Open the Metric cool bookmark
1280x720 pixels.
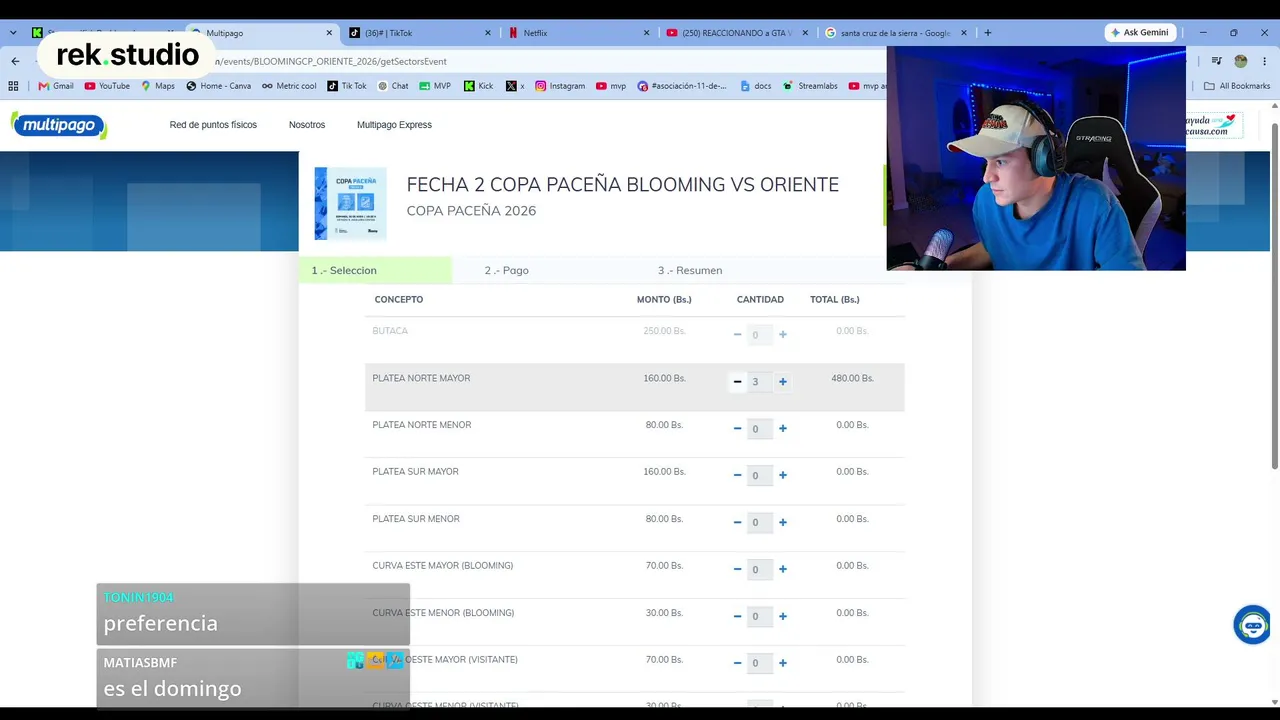click(289, 86)
